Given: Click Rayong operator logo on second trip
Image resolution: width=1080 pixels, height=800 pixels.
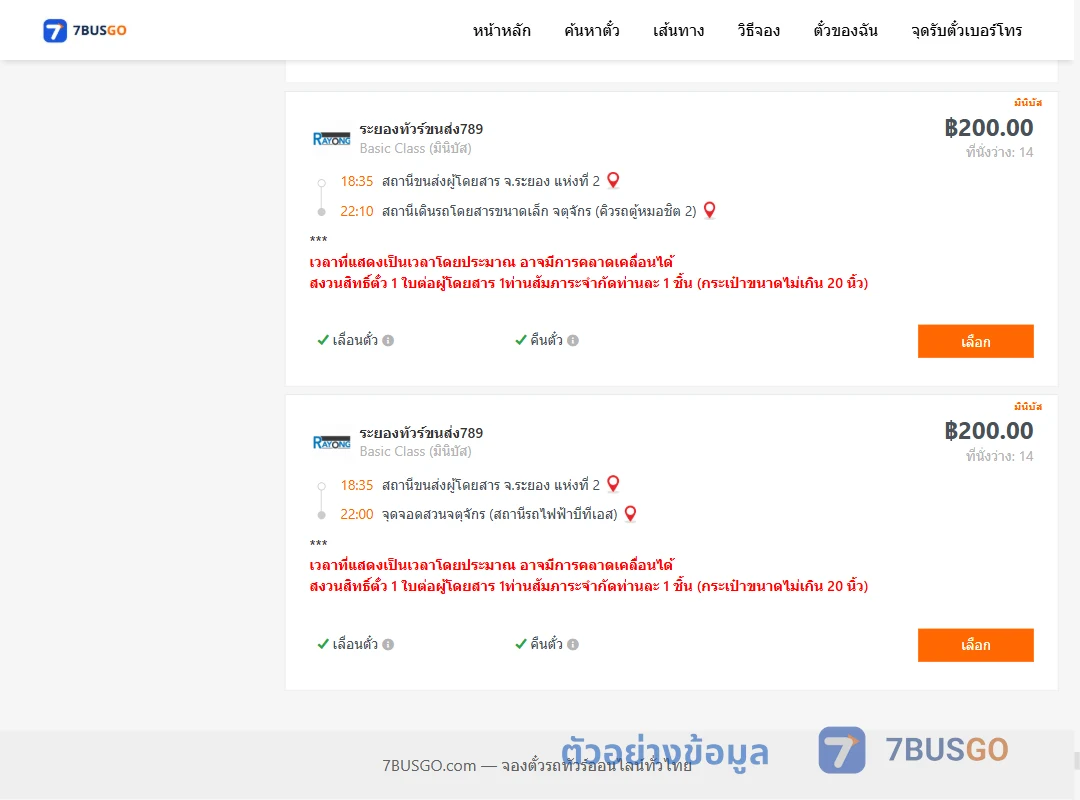Looking at the screenshot, I should (331, 442).
